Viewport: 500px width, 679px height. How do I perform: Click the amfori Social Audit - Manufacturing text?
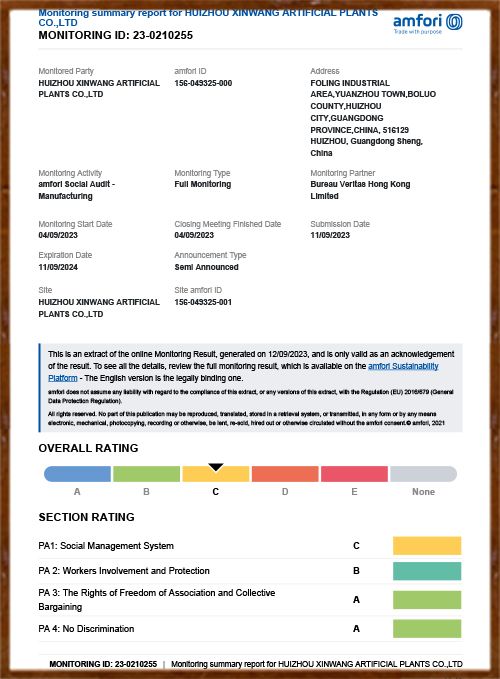tap(77, 190)
